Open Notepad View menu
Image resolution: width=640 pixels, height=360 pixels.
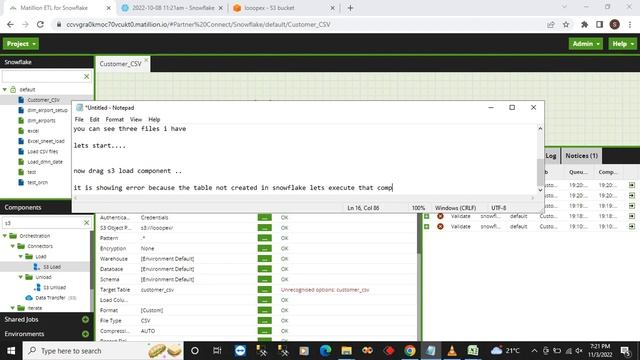click(136, 120)
